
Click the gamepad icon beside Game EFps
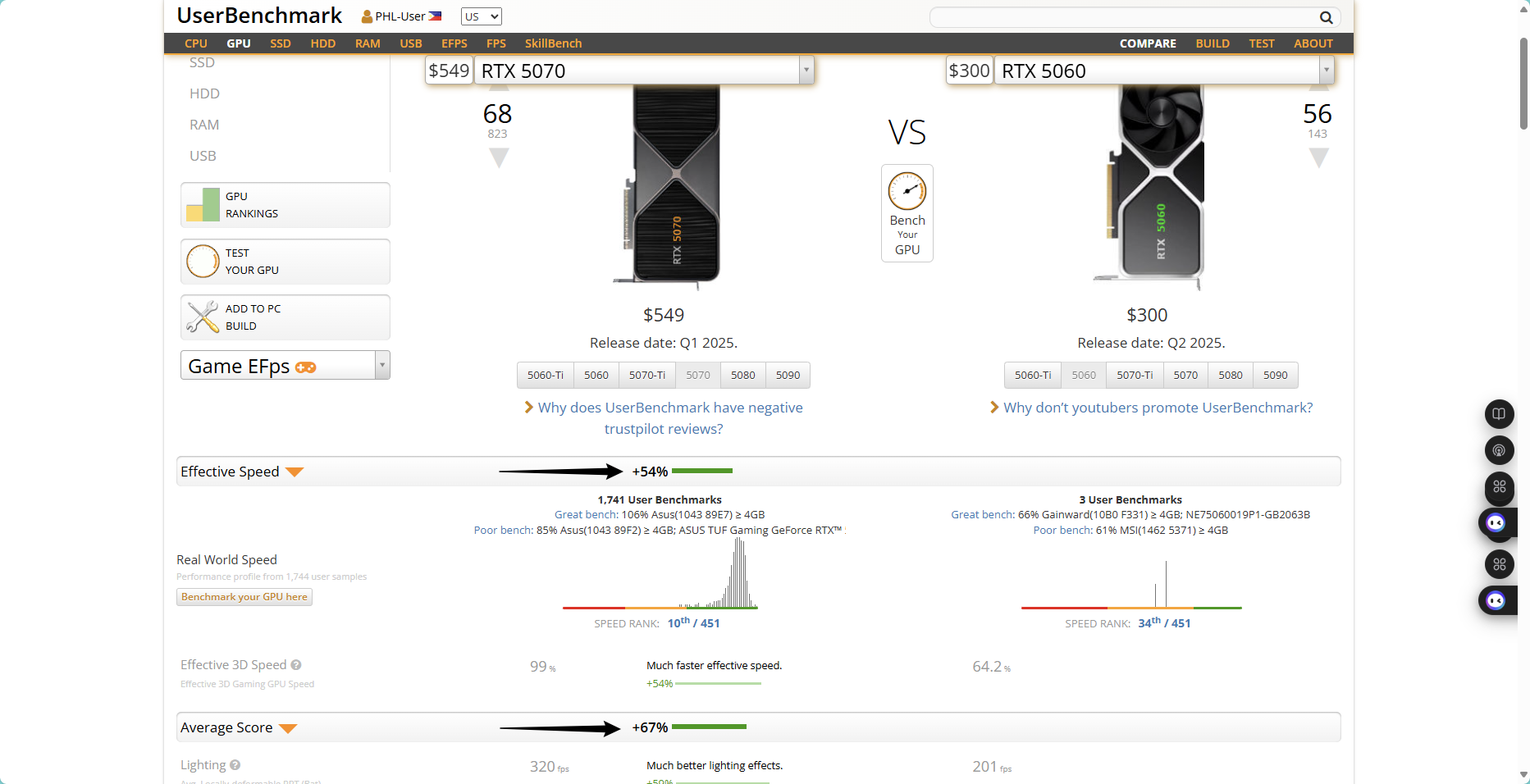306,367
